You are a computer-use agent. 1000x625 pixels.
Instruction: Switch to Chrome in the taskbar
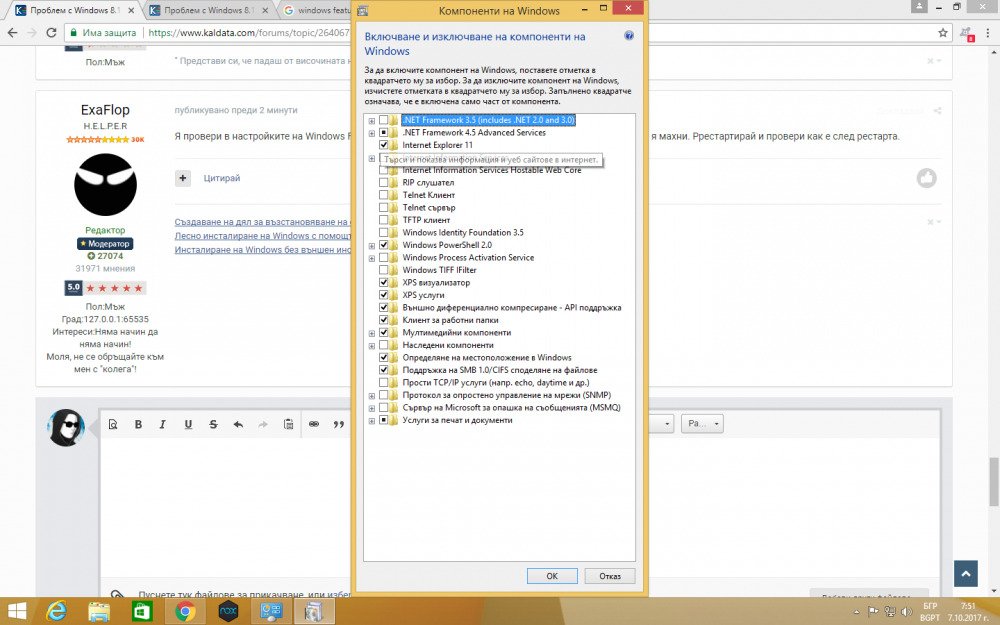[185, 612]
